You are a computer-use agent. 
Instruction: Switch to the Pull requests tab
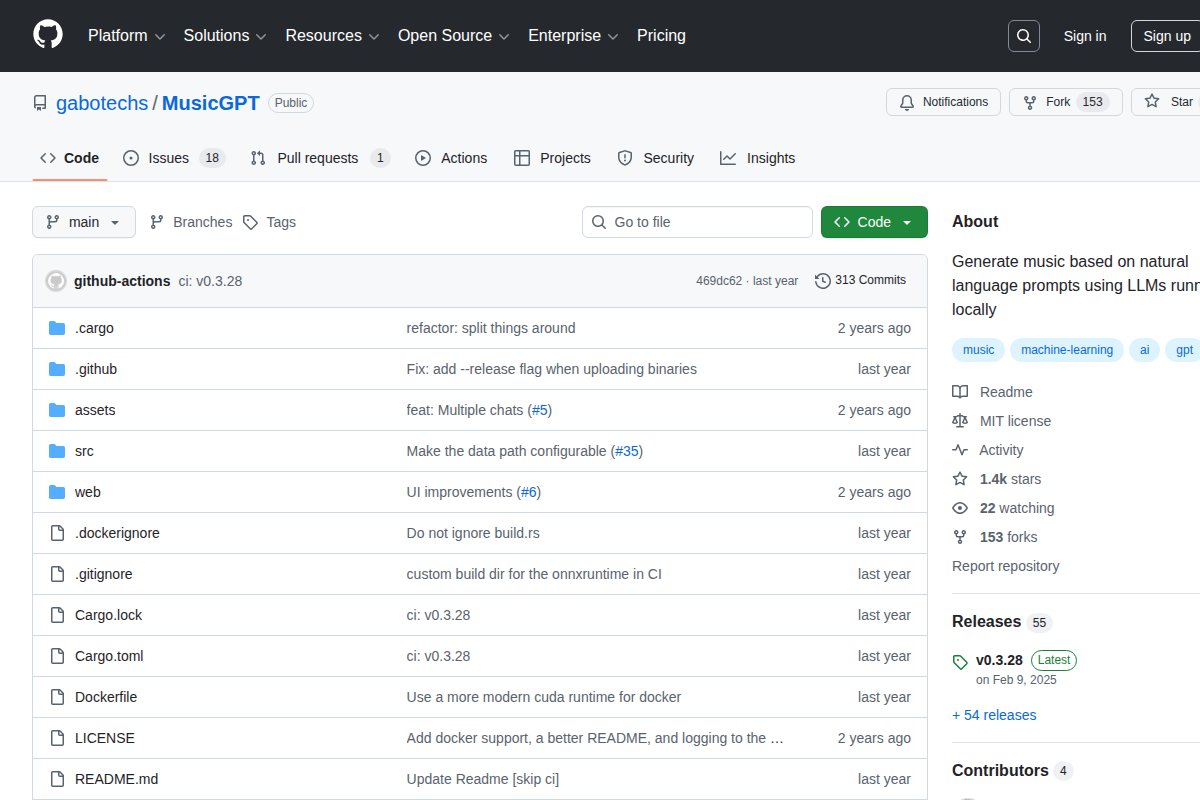point(318,158)
